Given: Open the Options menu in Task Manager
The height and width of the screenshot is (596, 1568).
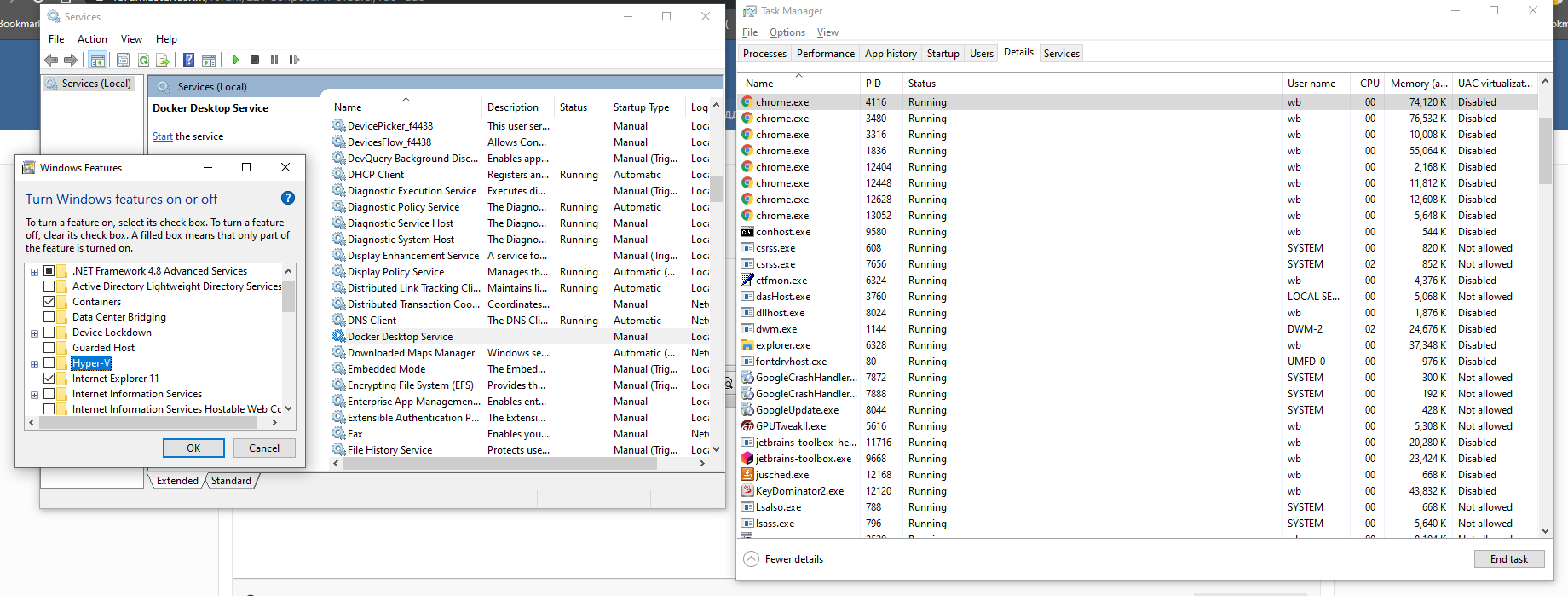Looking at the screenshot, I should pyautogui.click(x=787, y=32).
